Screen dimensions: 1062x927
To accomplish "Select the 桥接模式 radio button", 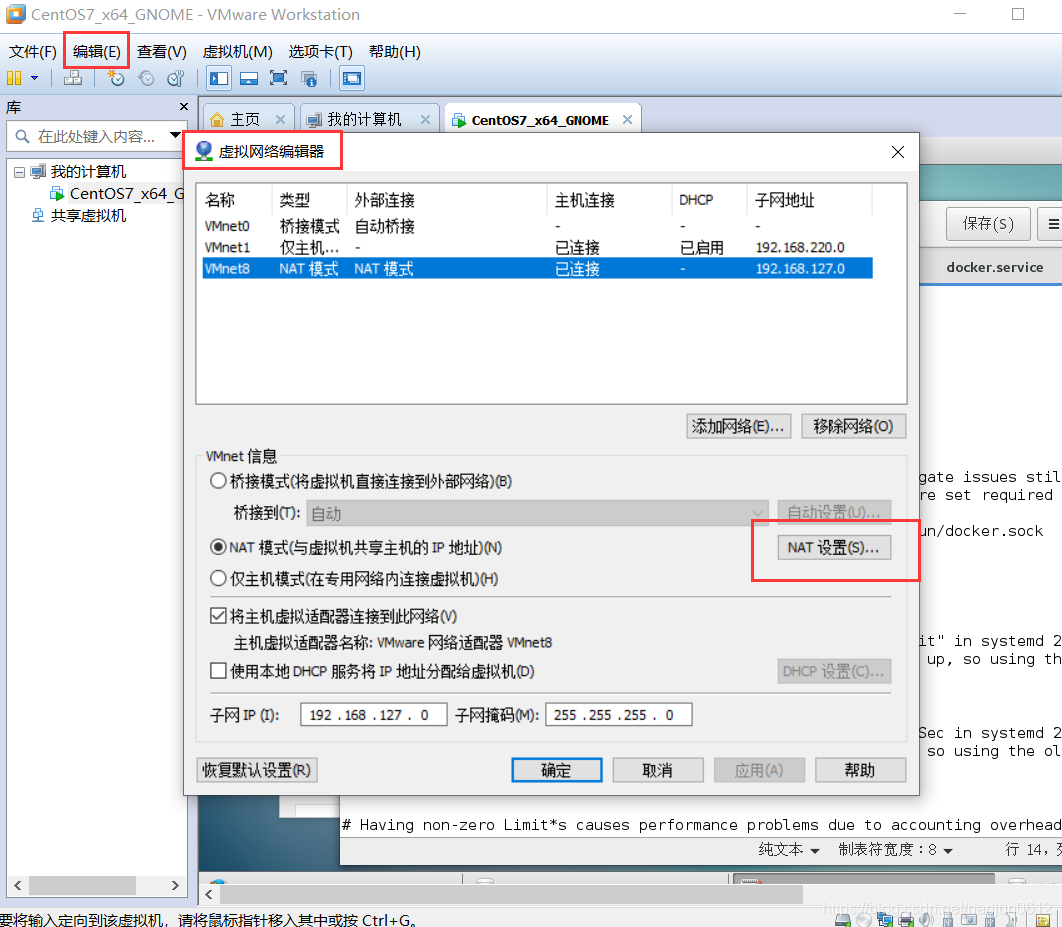I will pos(218,481).
